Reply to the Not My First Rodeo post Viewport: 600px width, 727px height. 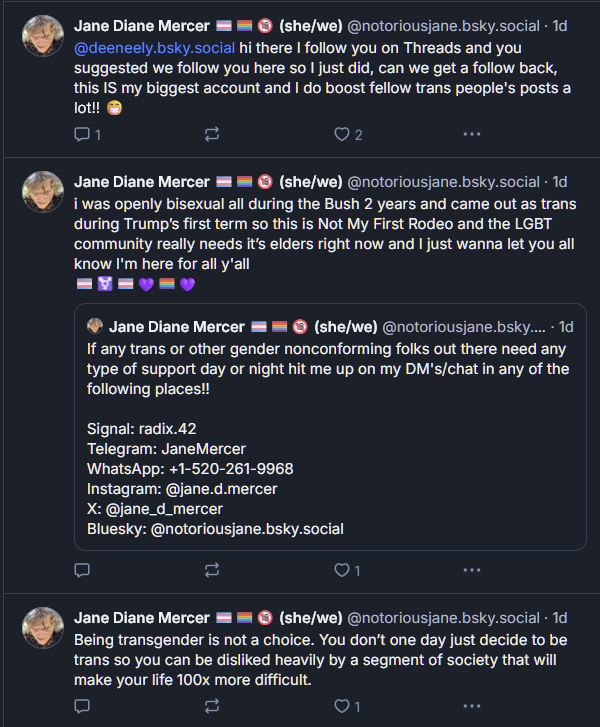(x=83, y=570)
